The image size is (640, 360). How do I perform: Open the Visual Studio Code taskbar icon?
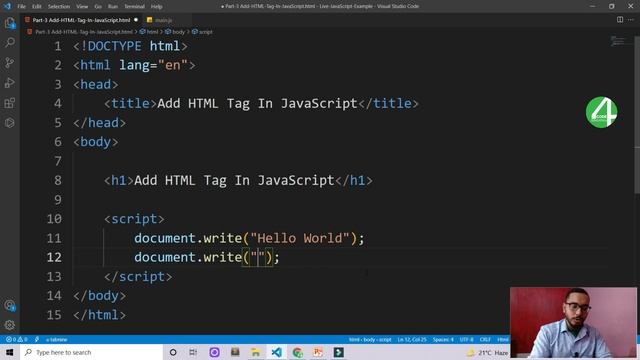coord(276,352)
